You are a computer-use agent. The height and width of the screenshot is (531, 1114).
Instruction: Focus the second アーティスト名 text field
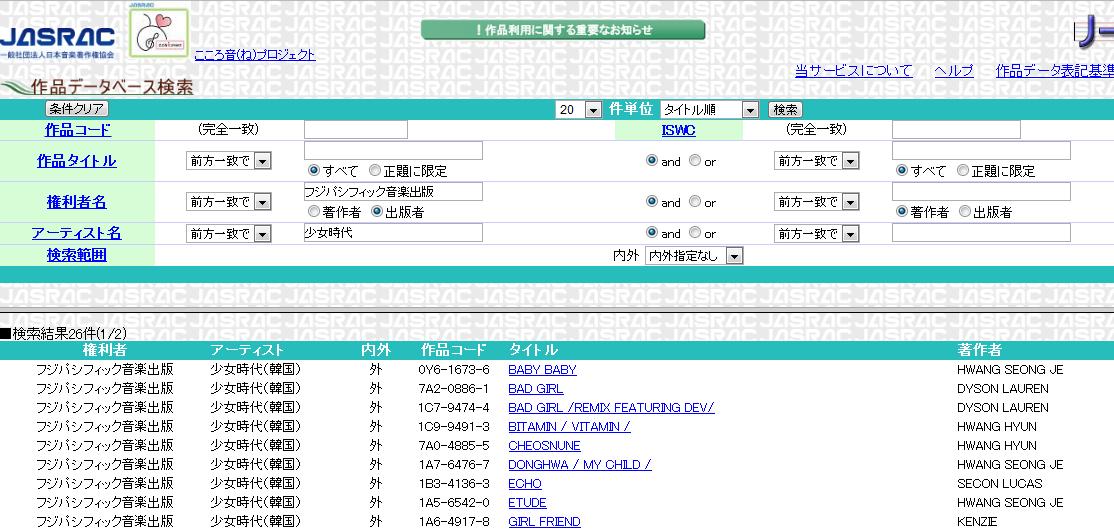click(x=981, y=232)
